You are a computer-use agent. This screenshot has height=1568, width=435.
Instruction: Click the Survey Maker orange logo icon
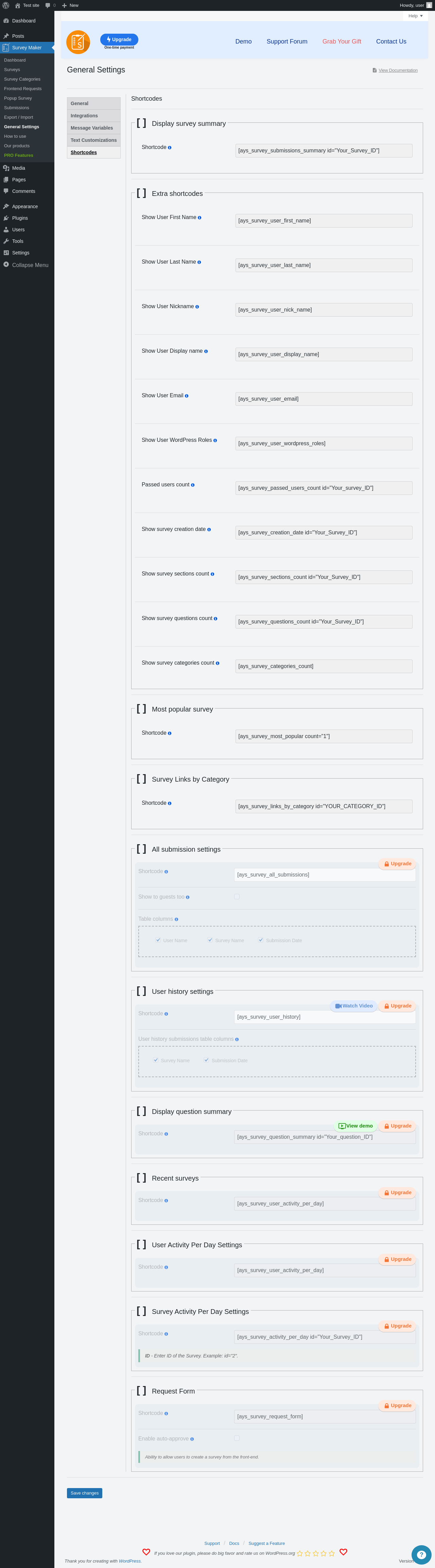pos(78,42)
